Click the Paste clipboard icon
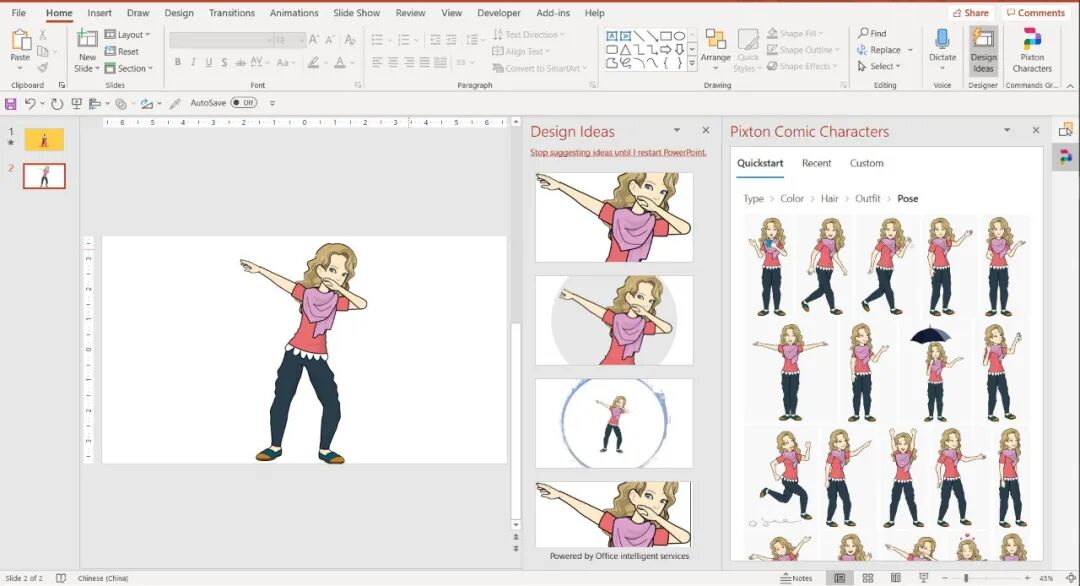The width and height of the screenshot is (1080, 586). [x=20, y=41]
